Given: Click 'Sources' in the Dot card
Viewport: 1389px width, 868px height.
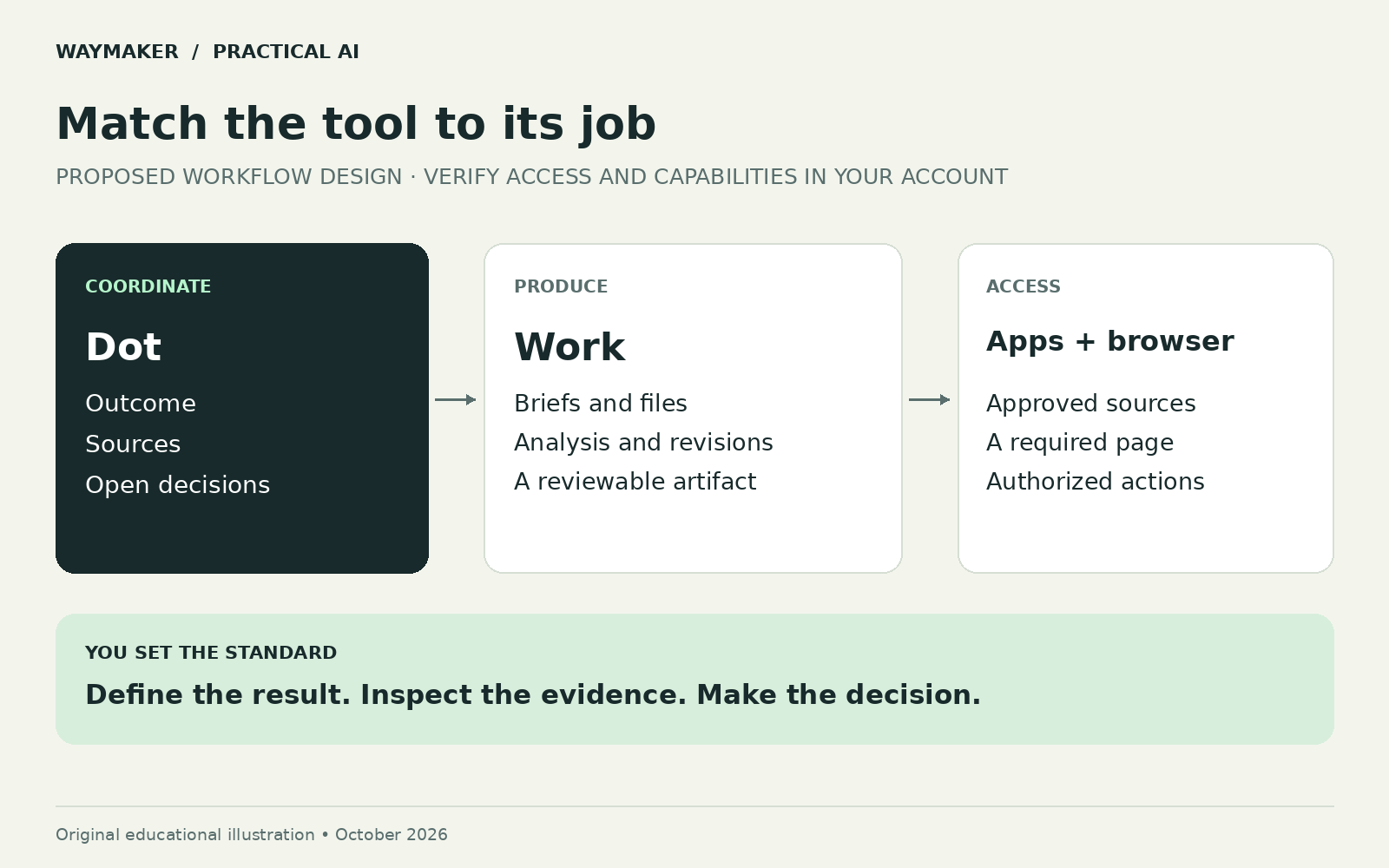Looking at the screenshot, I should click(133, 444).
